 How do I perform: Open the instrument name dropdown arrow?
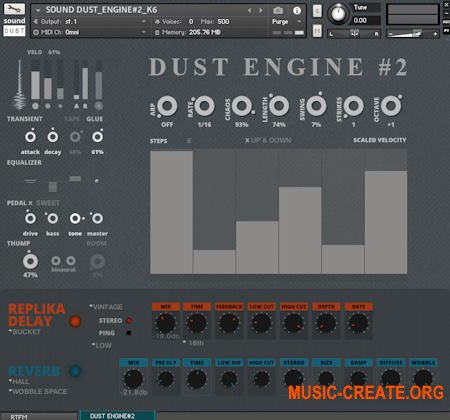click(x=38, y=10)
